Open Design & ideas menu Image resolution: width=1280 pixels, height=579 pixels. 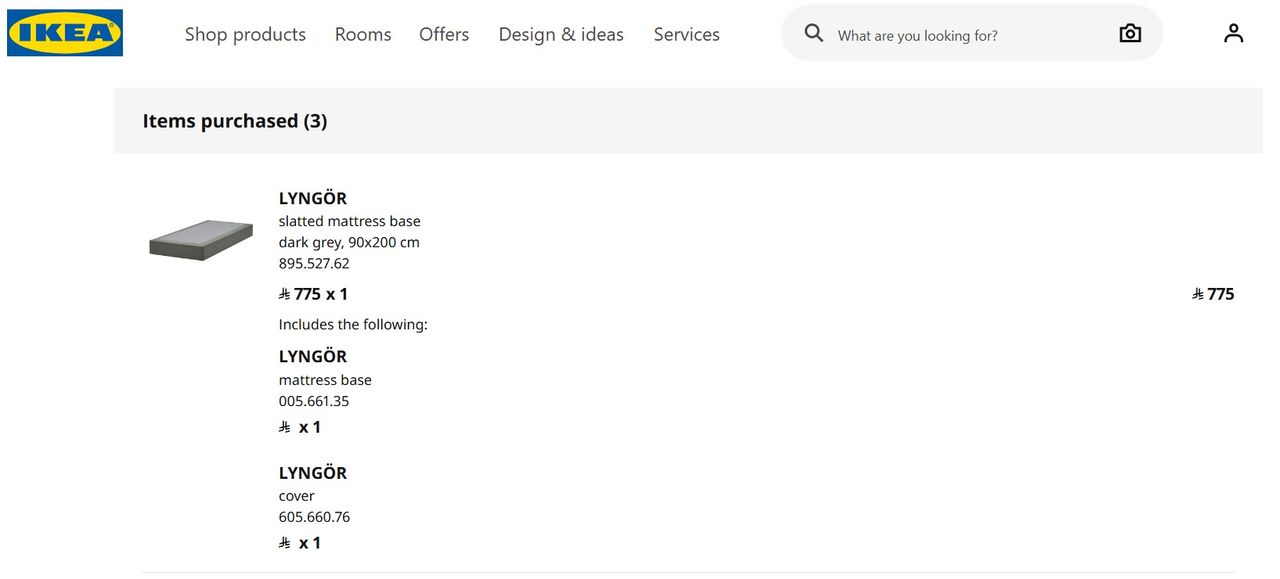561,34
